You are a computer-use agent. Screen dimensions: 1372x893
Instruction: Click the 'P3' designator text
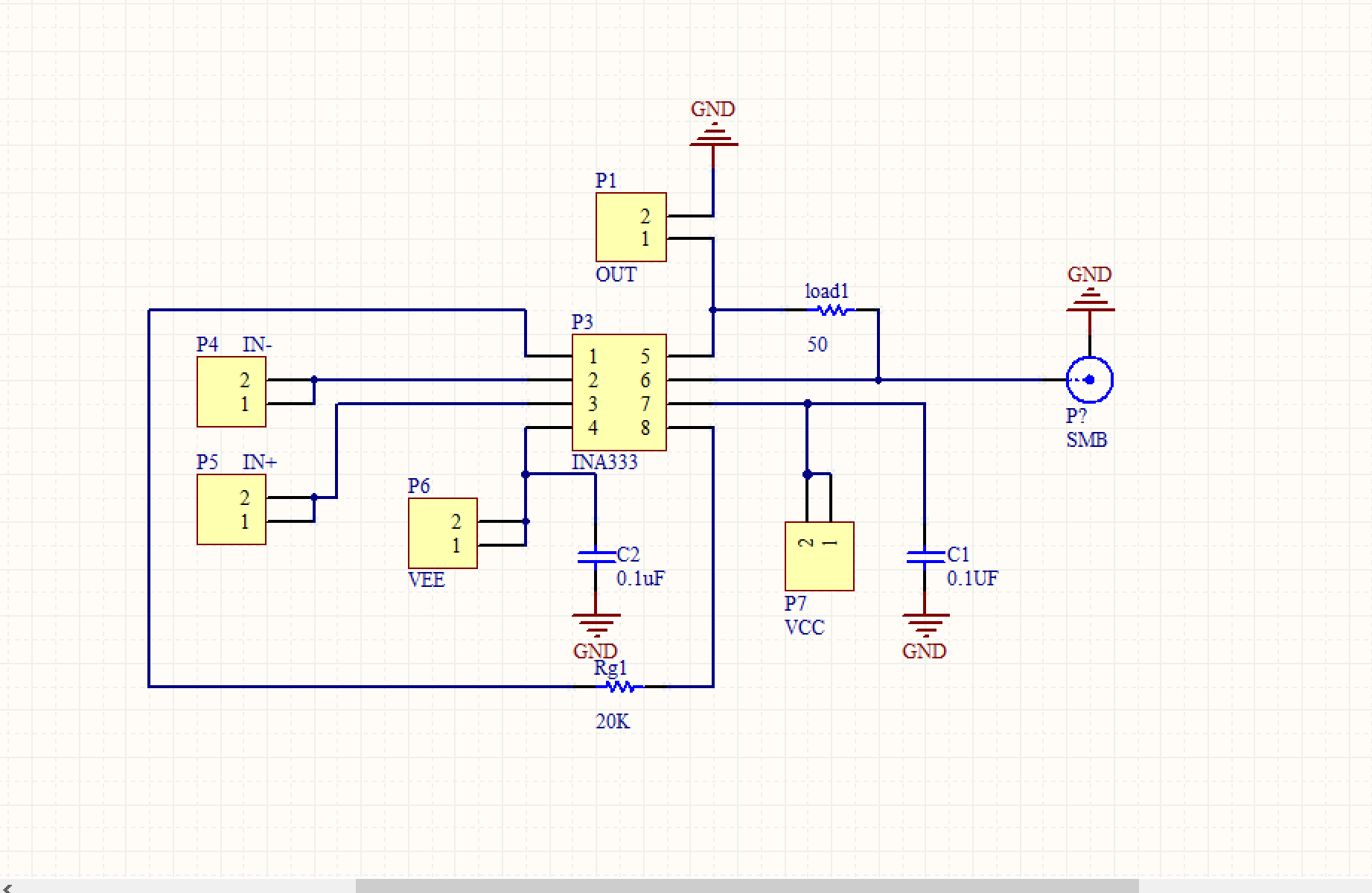582,322
